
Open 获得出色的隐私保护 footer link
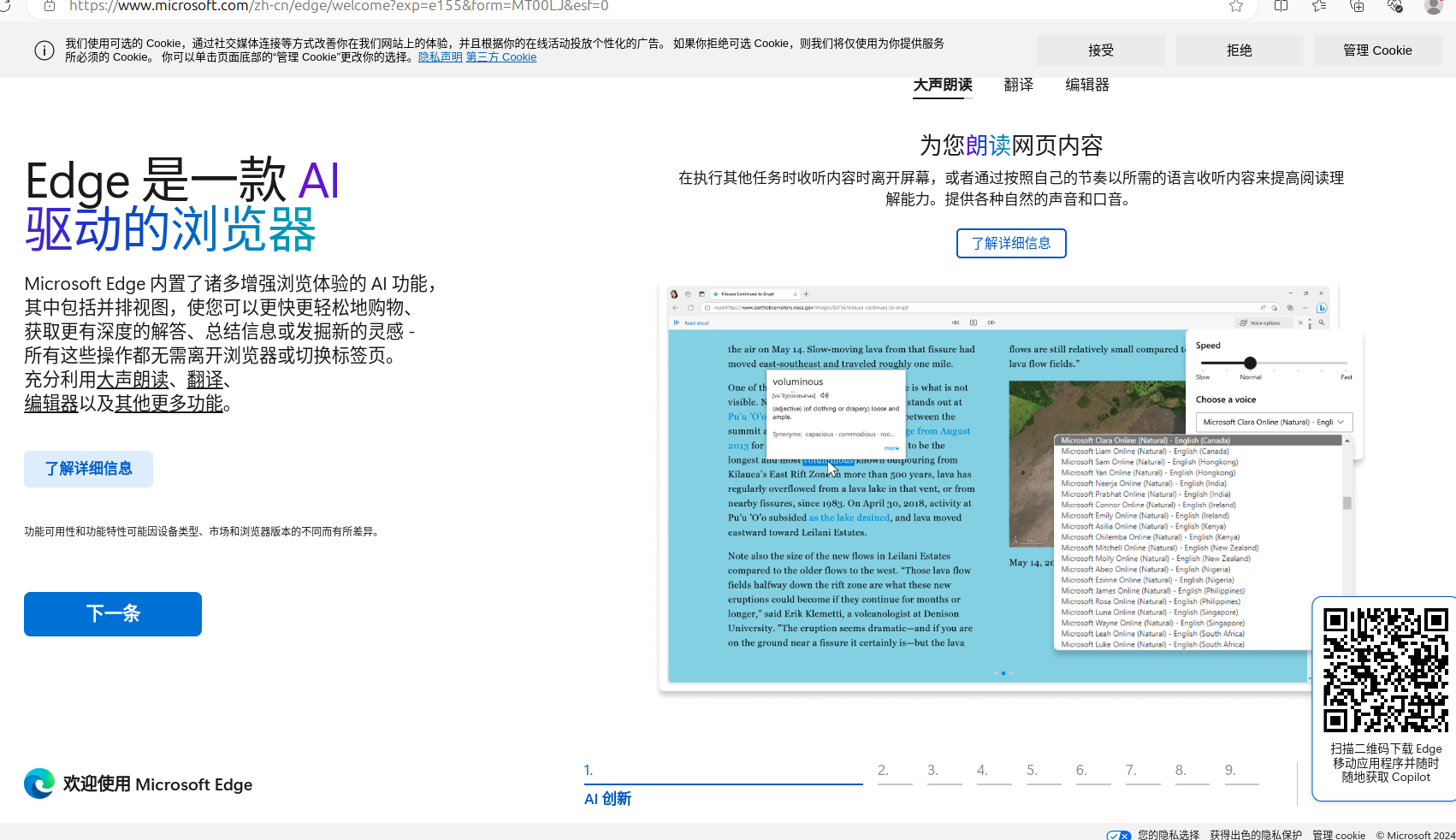[x=1256, y=835]
